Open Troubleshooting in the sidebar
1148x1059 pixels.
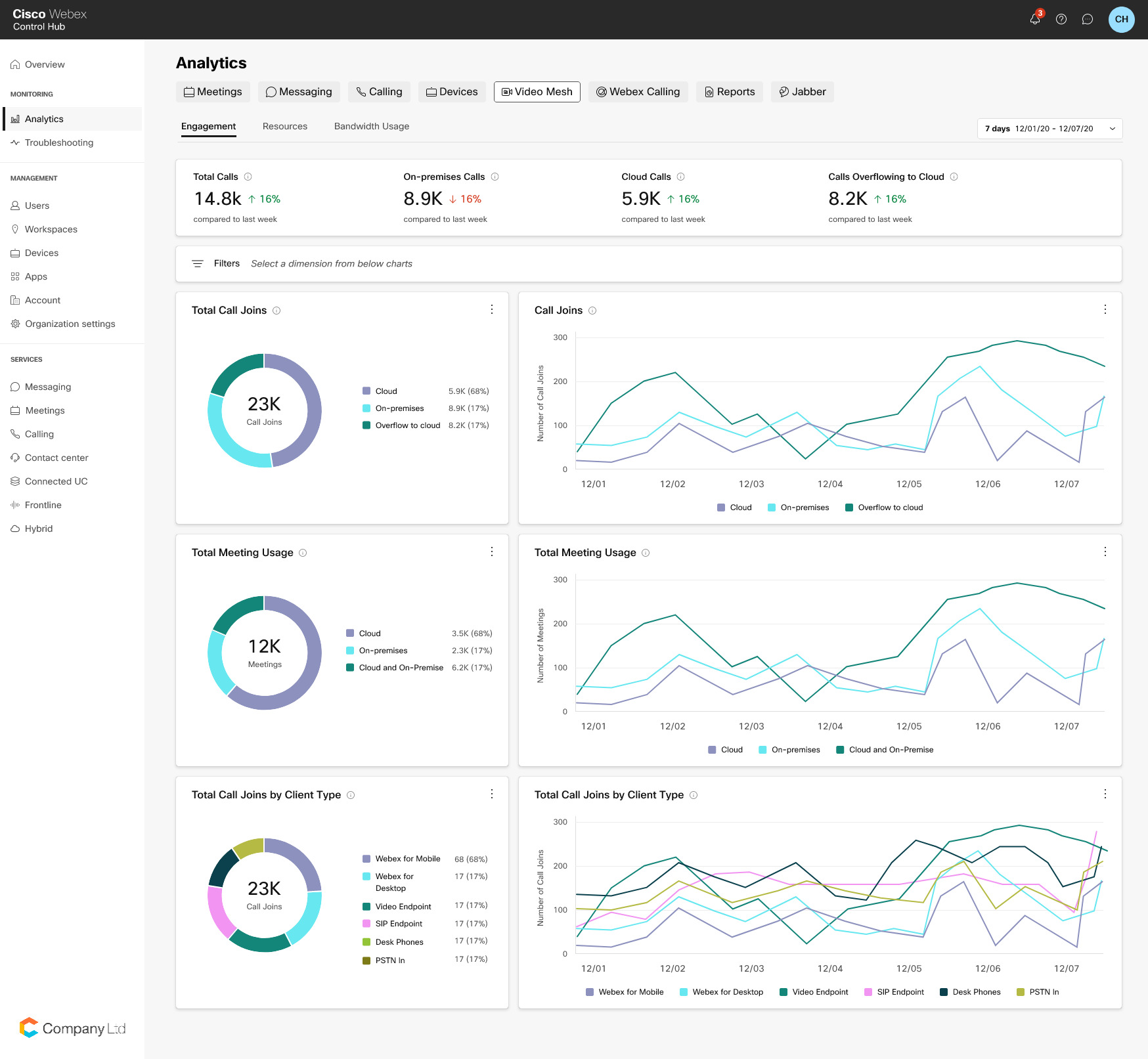click(x=59, y=142)
